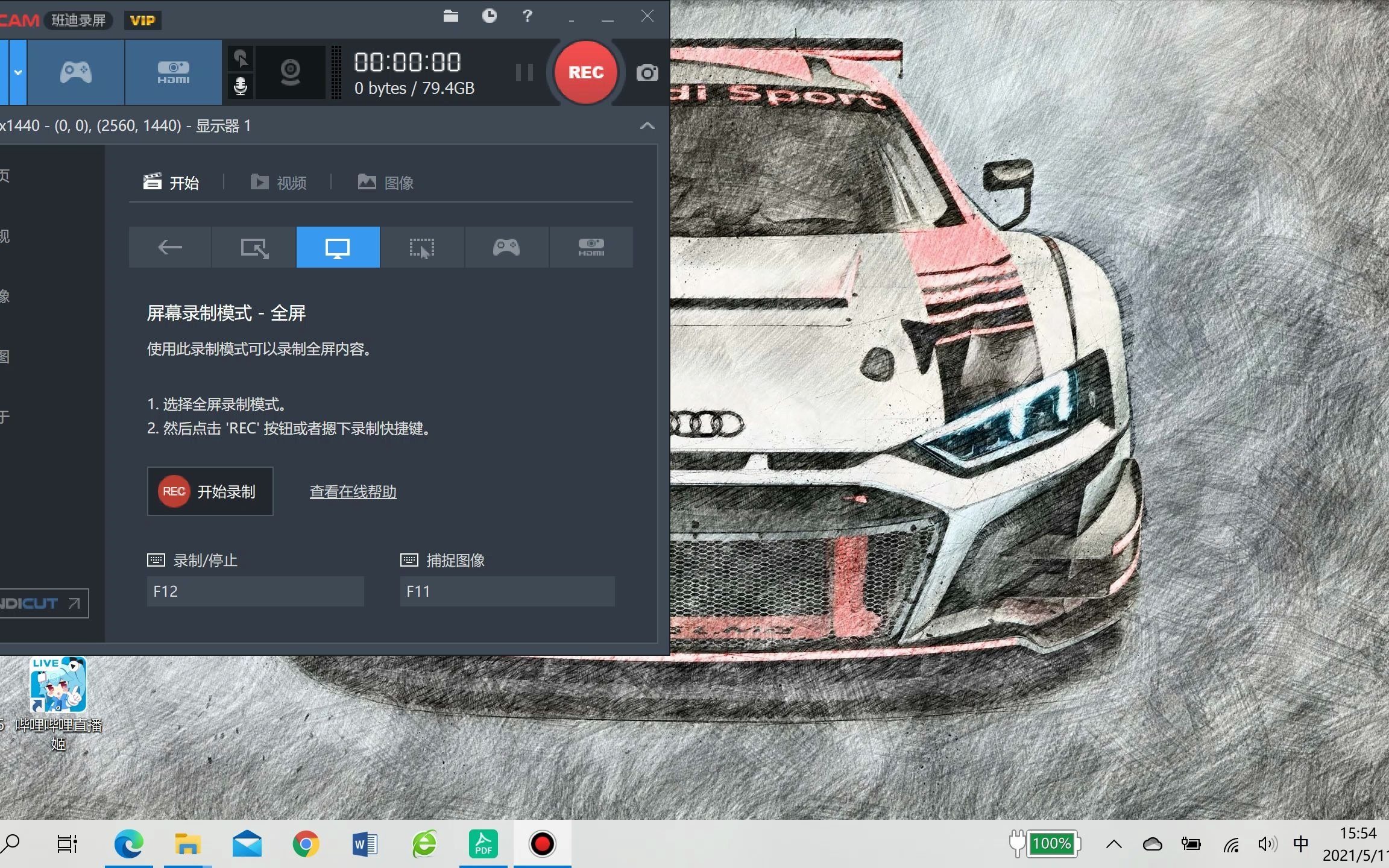Click taskbar search magnifier
The image size is (1389, 868).
[11, 843]
